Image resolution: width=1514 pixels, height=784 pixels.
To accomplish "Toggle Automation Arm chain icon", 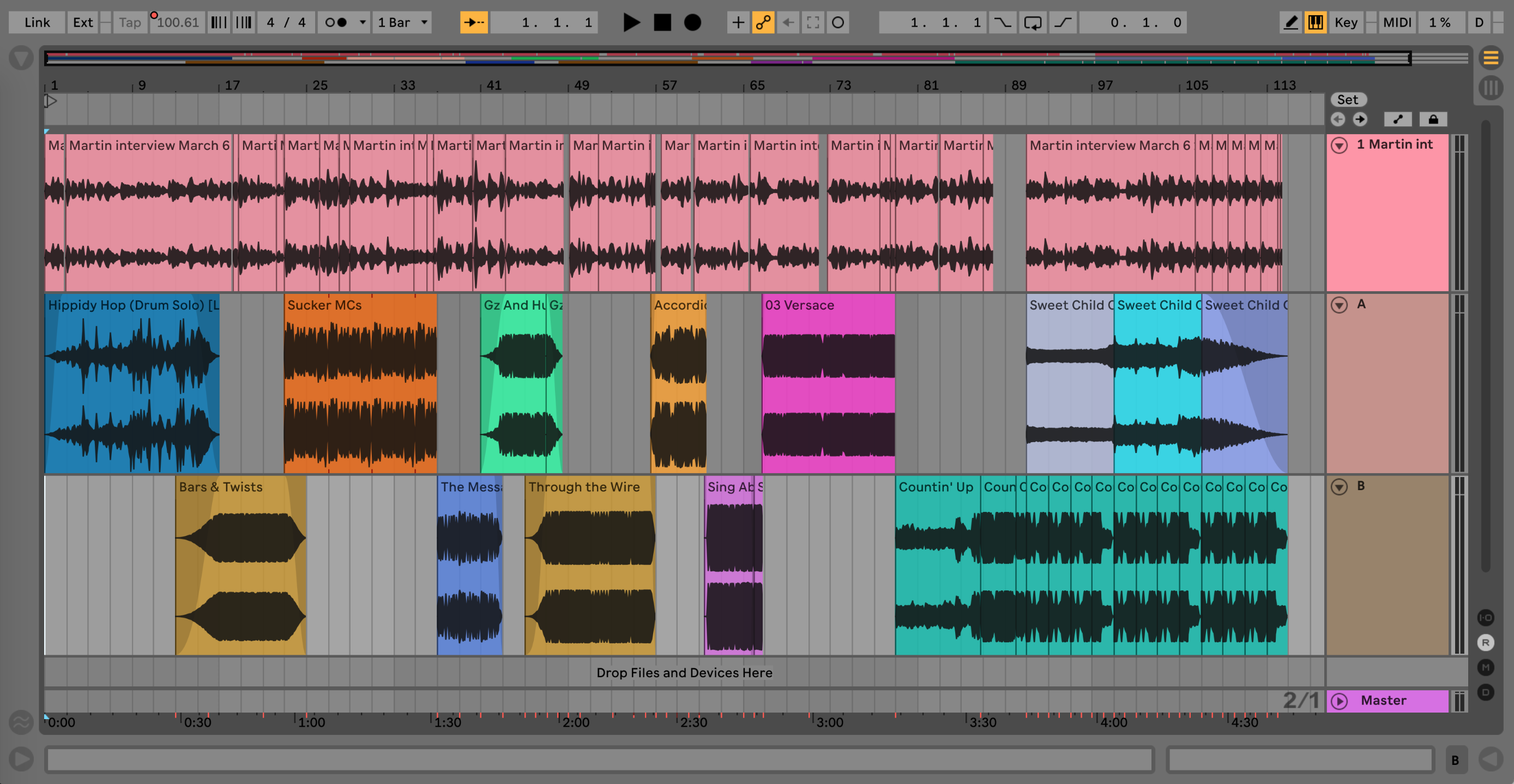I will click(x=763, y=22).
